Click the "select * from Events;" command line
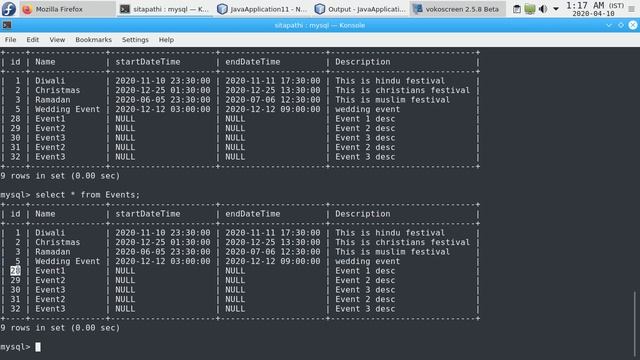The height and width of the screenshot is (360, 640). click(x=87, y=195)
